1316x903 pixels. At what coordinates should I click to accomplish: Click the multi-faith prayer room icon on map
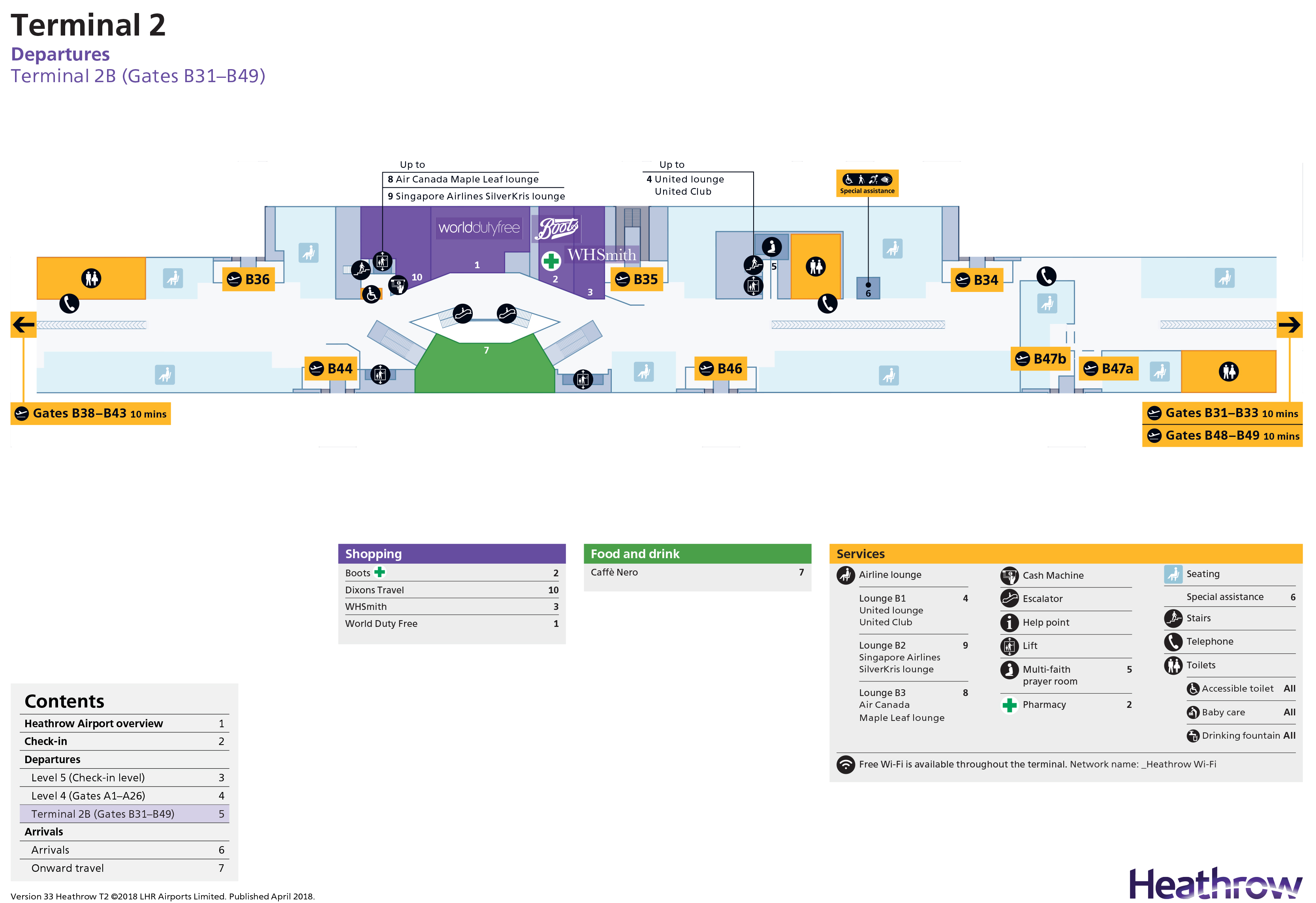point(771,246)
